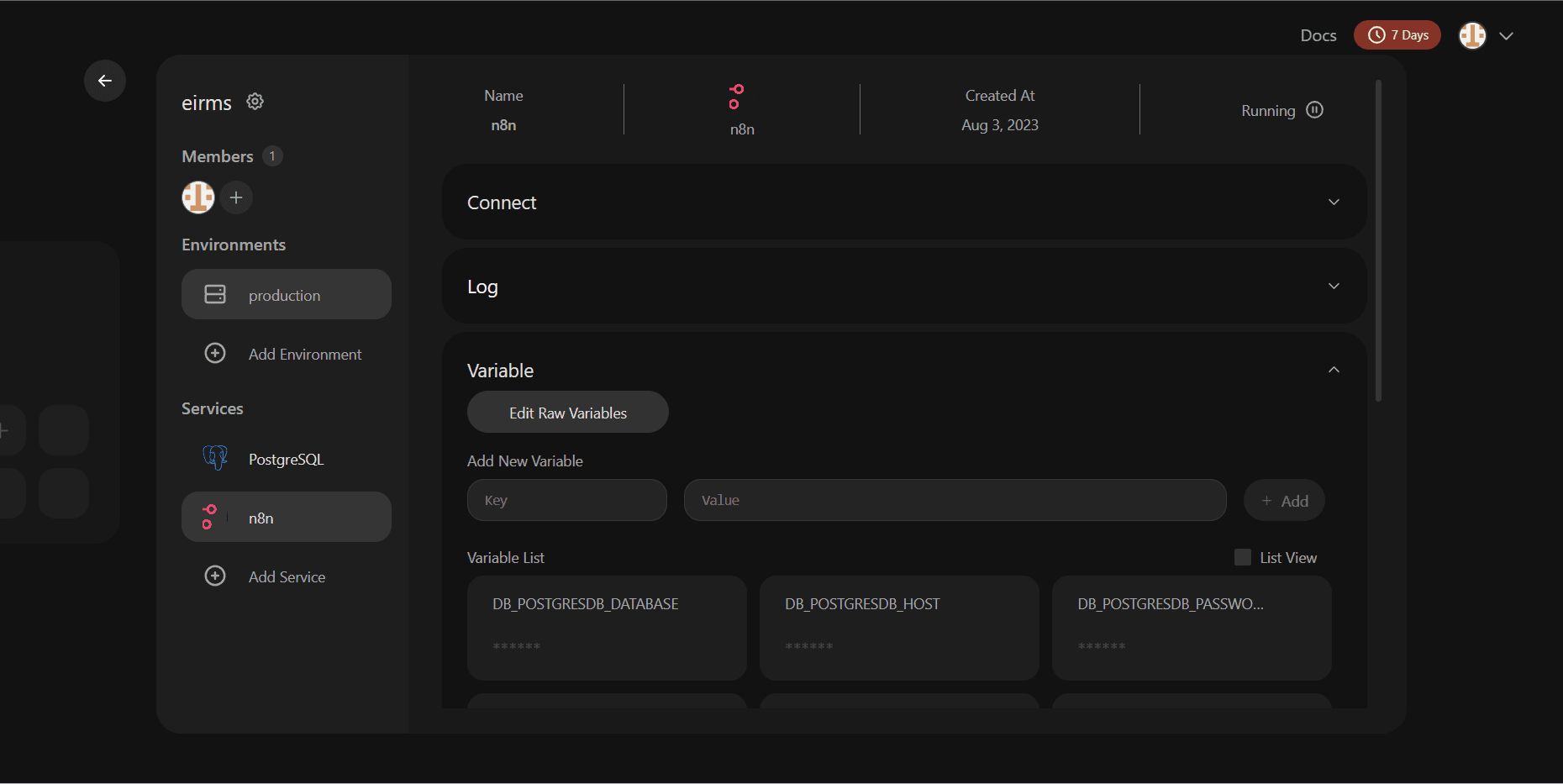Click the user avatar at top right
The width and height of the screenshot is (1563, 784).
coord(1472,35)
